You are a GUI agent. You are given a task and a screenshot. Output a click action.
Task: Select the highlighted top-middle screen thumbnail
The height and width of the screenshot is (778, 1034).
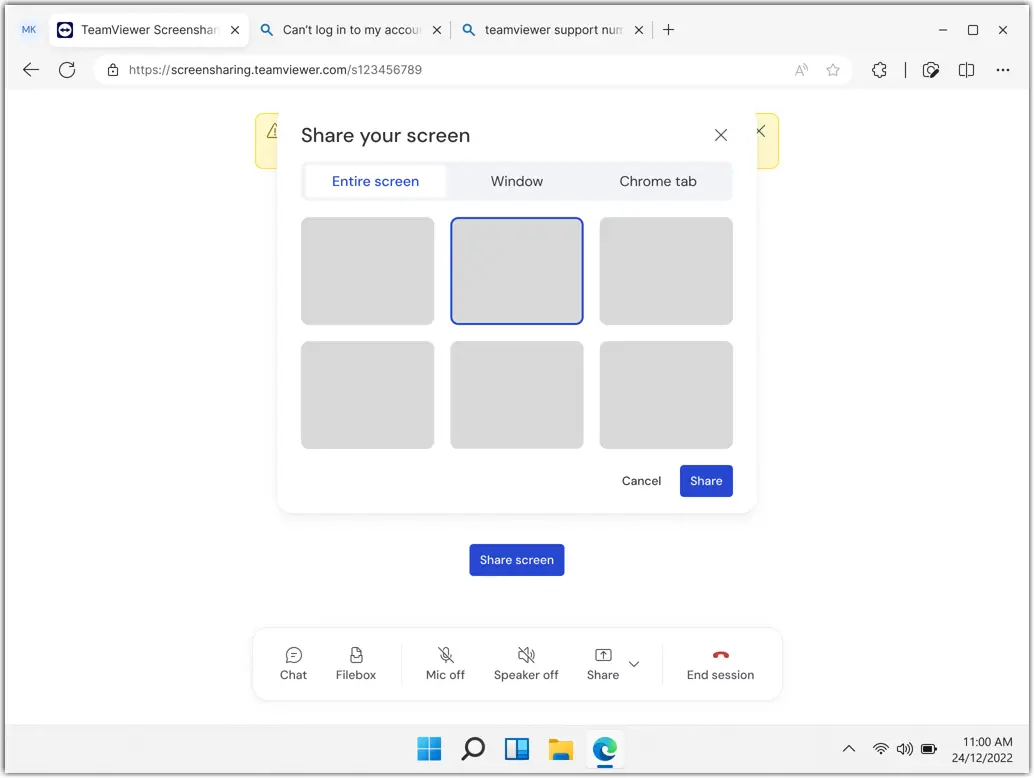coord(516,271)
